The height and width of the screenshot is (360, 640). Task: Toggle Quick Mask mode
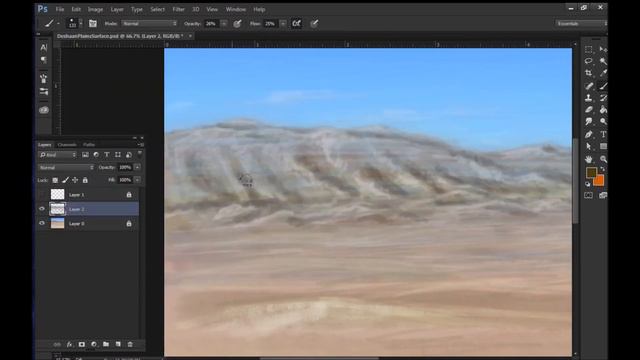pyautogui.click(x=589, y=196)
